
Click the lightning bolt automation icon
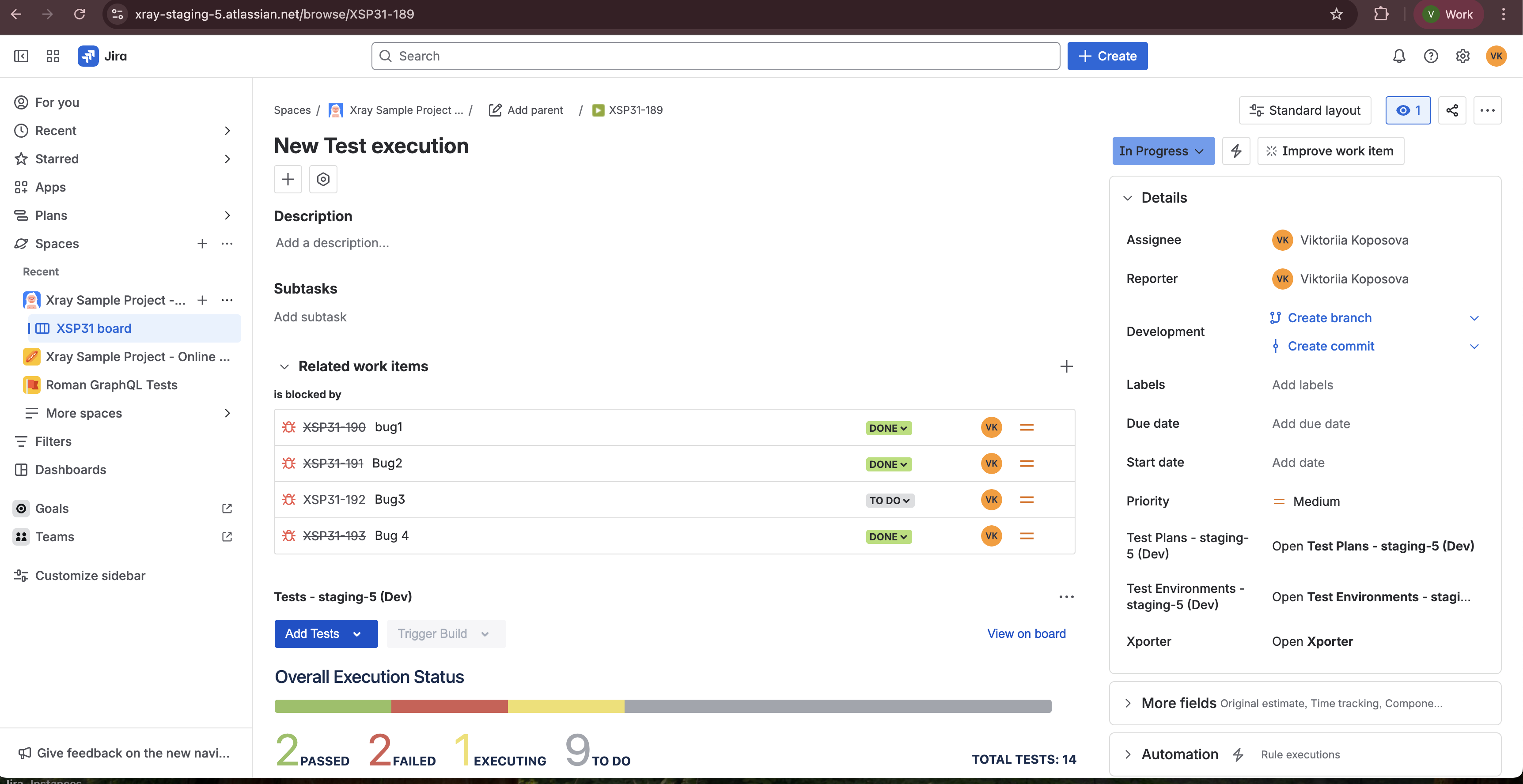point(1236,151)
